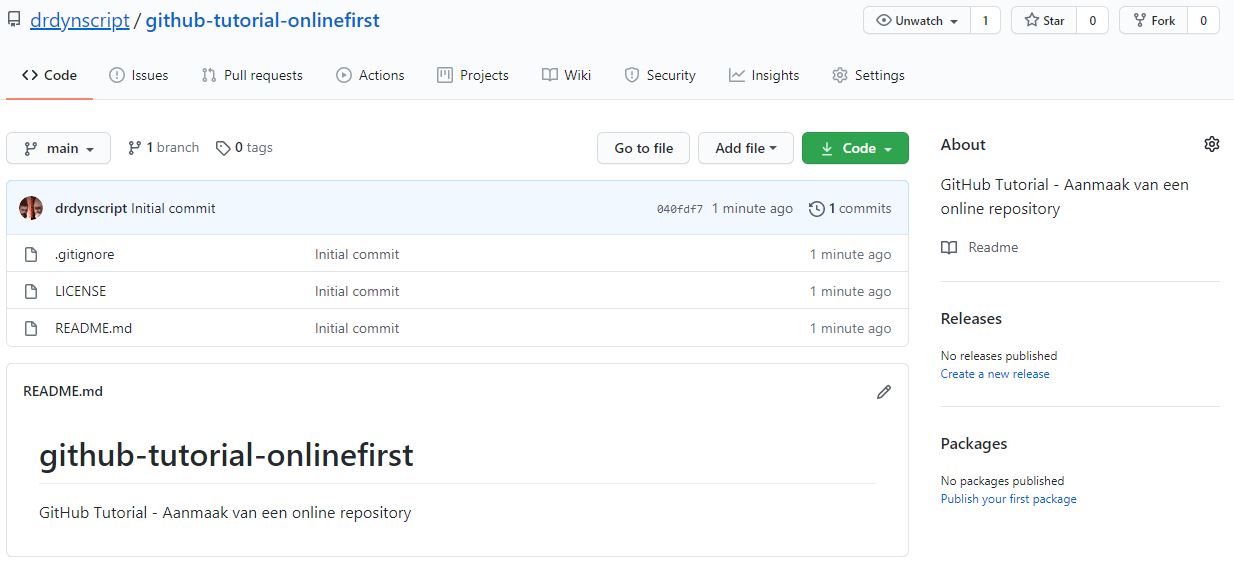Open the Security tab
The image size is (1234, 580).
(x=660, y=75)
